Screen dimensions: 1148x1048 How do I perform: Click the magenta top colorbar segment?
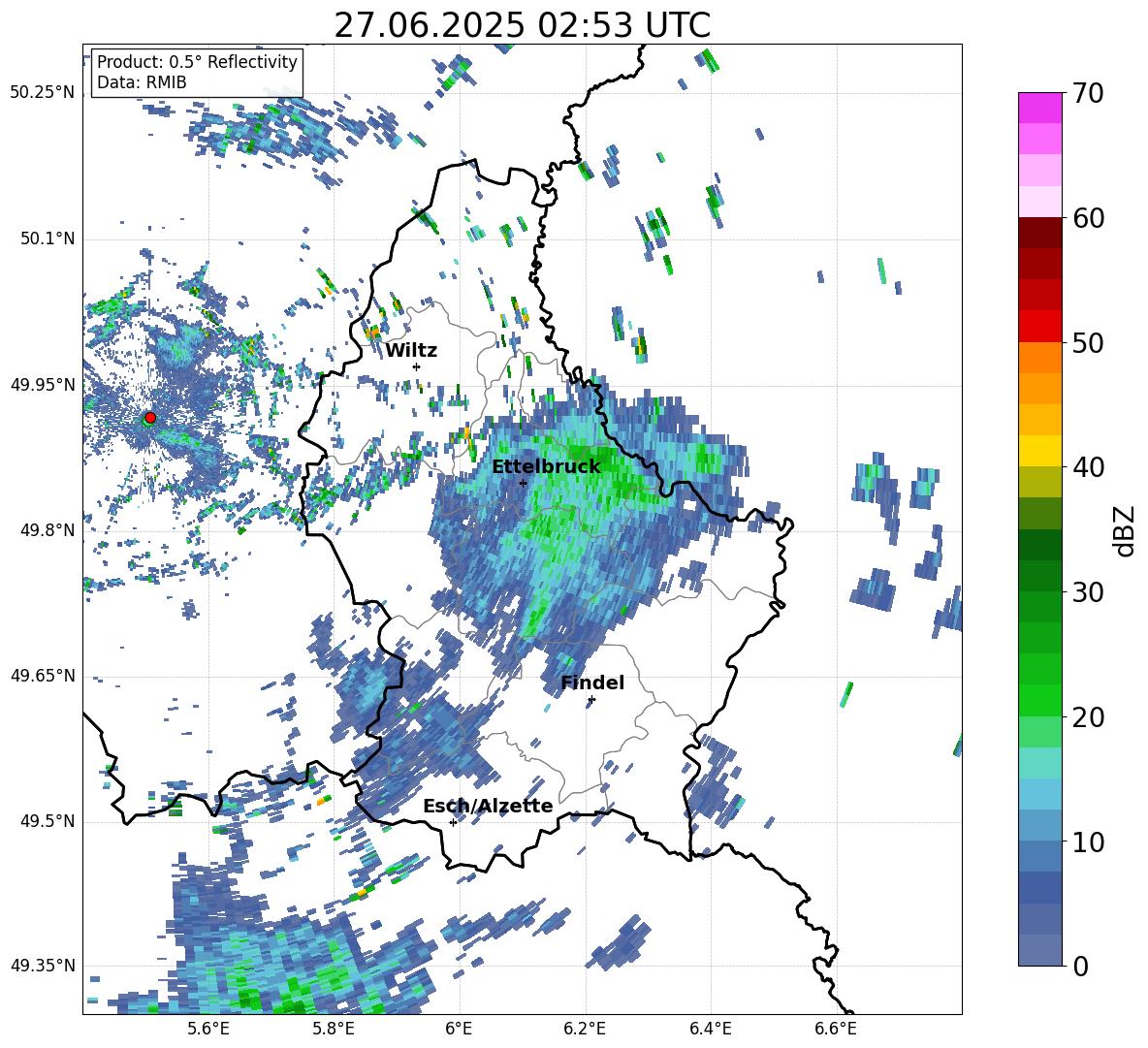(x=1039, y=108)
